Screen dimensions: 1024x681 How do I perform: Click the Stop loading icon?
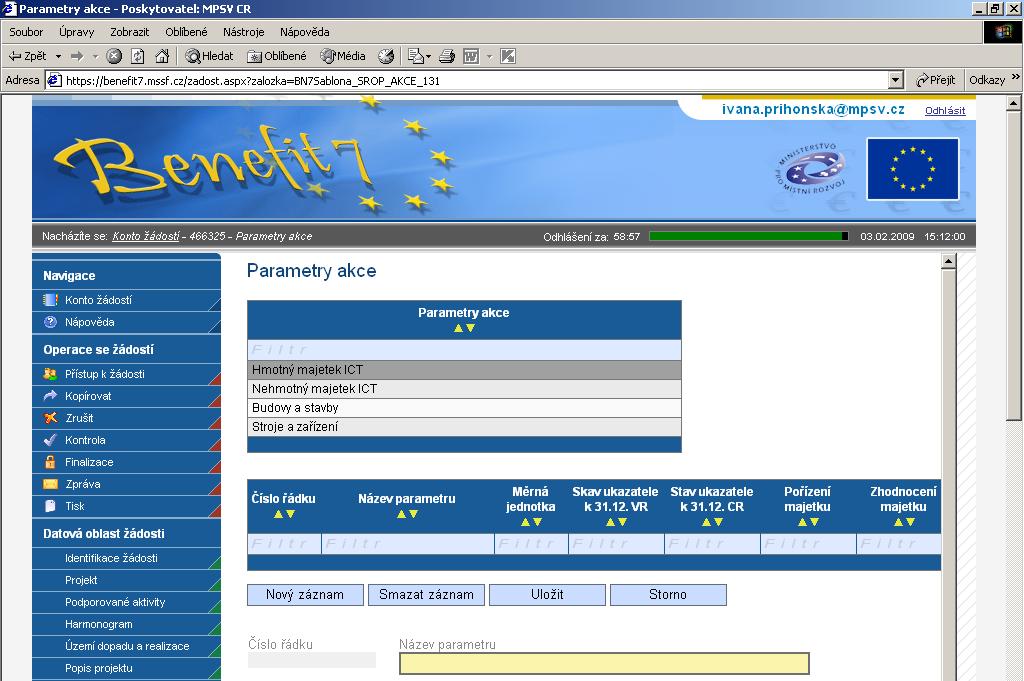(x=114, y=56)
